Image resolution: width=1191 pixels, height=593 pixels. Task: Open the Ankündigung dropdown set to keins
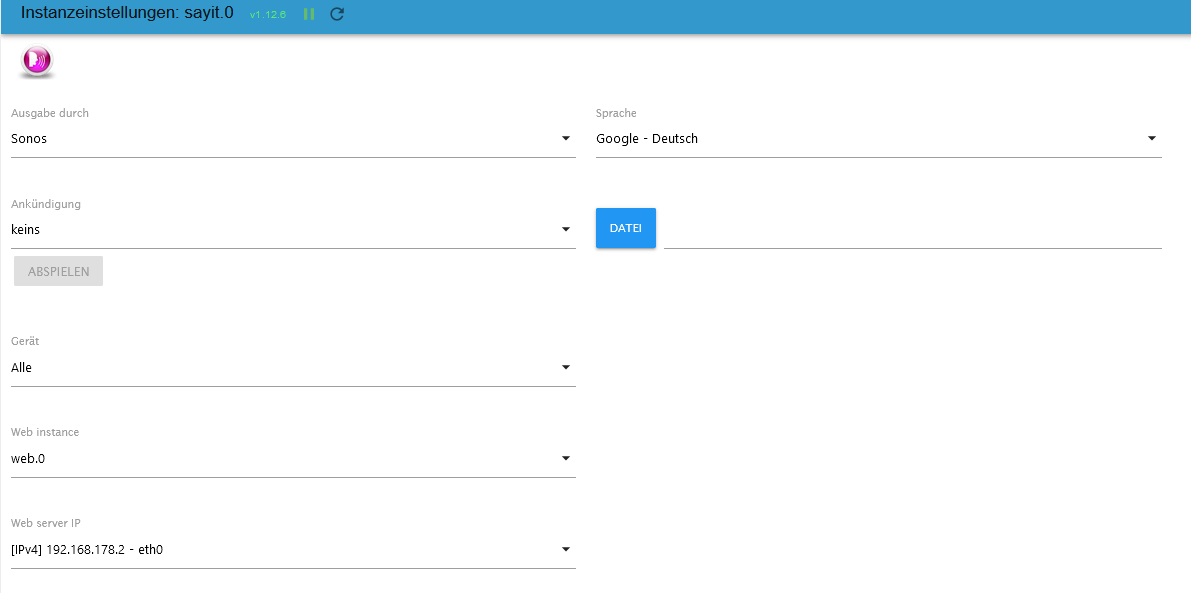pyautogui.click(x=293, y=230)
